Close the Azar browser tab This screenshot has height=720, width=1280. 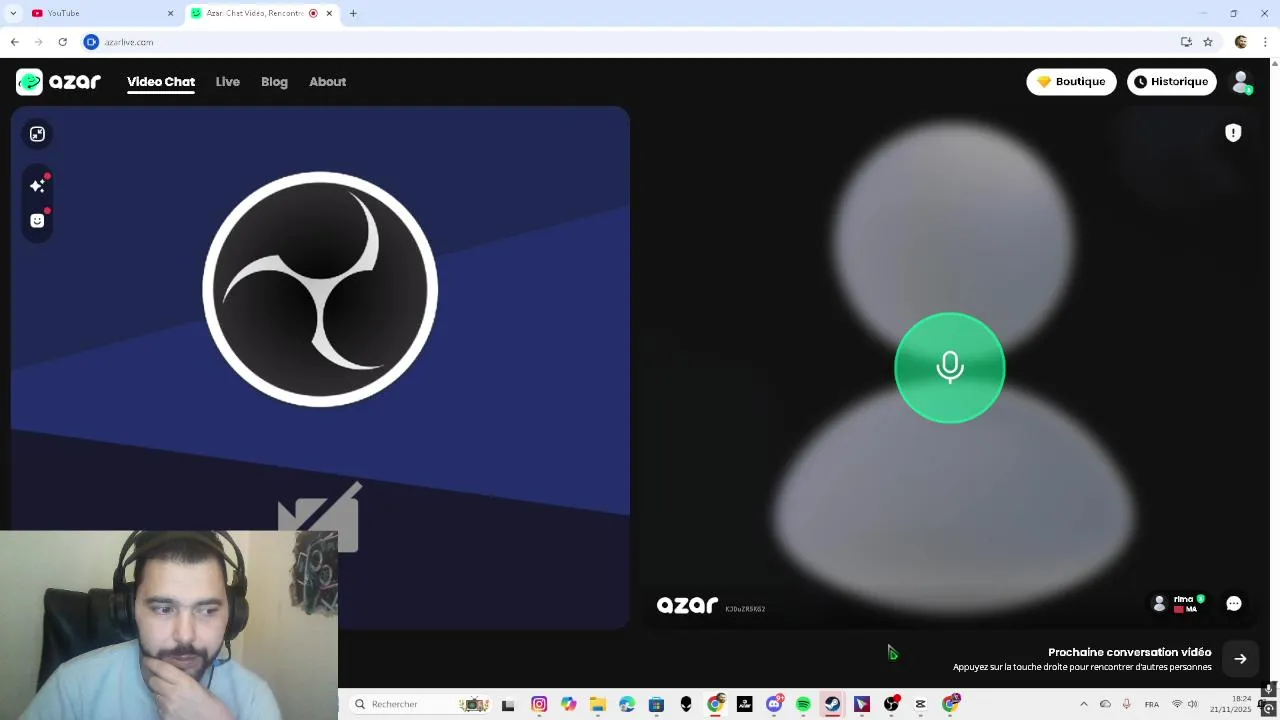tap(329, 13)
